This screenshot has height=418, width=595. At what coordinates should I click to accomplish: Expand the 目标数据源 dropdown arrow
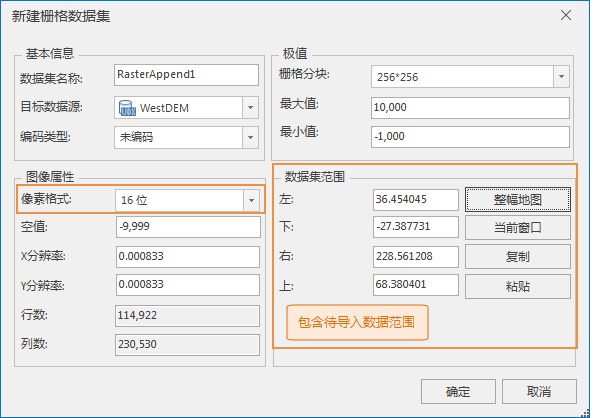click(x=250, y=108)
